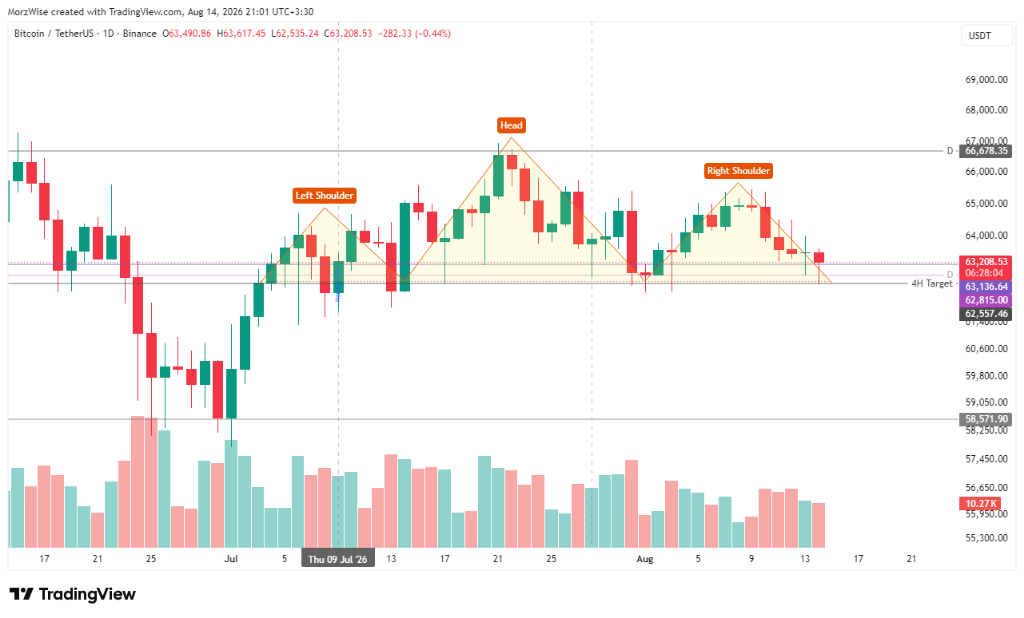Viewport: 1024px width, 618px height.
Task: Click the USDT currency button
Action: click(979, 36)
